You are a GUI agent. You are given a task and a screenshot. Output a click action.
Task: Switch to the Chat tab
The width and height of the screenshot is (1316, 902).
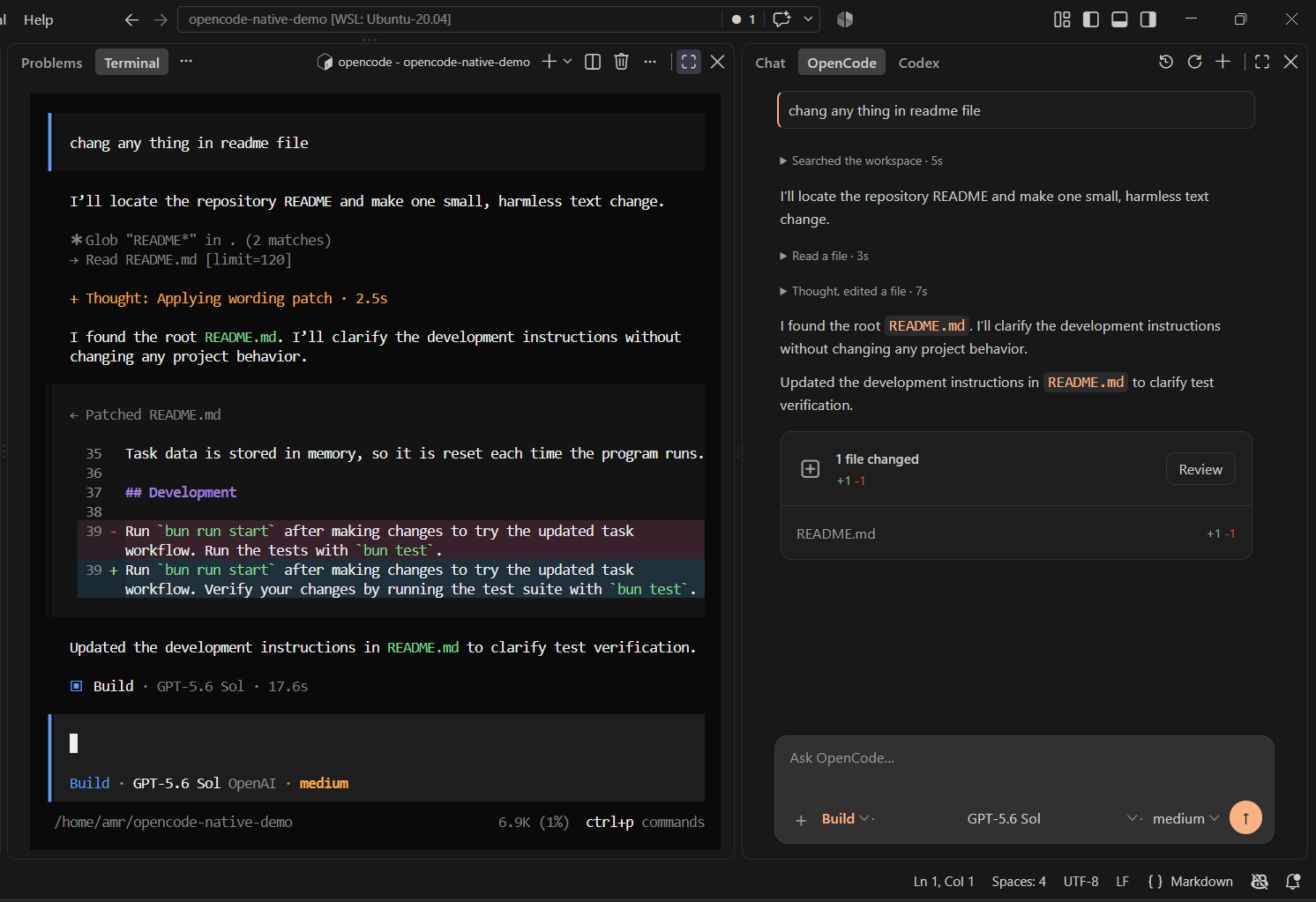point(770,63)
